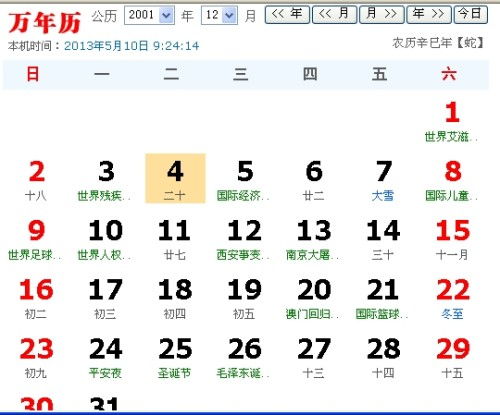Select date 23 with lunar 初九
This screenshot has width=500, height=415.
36,358
